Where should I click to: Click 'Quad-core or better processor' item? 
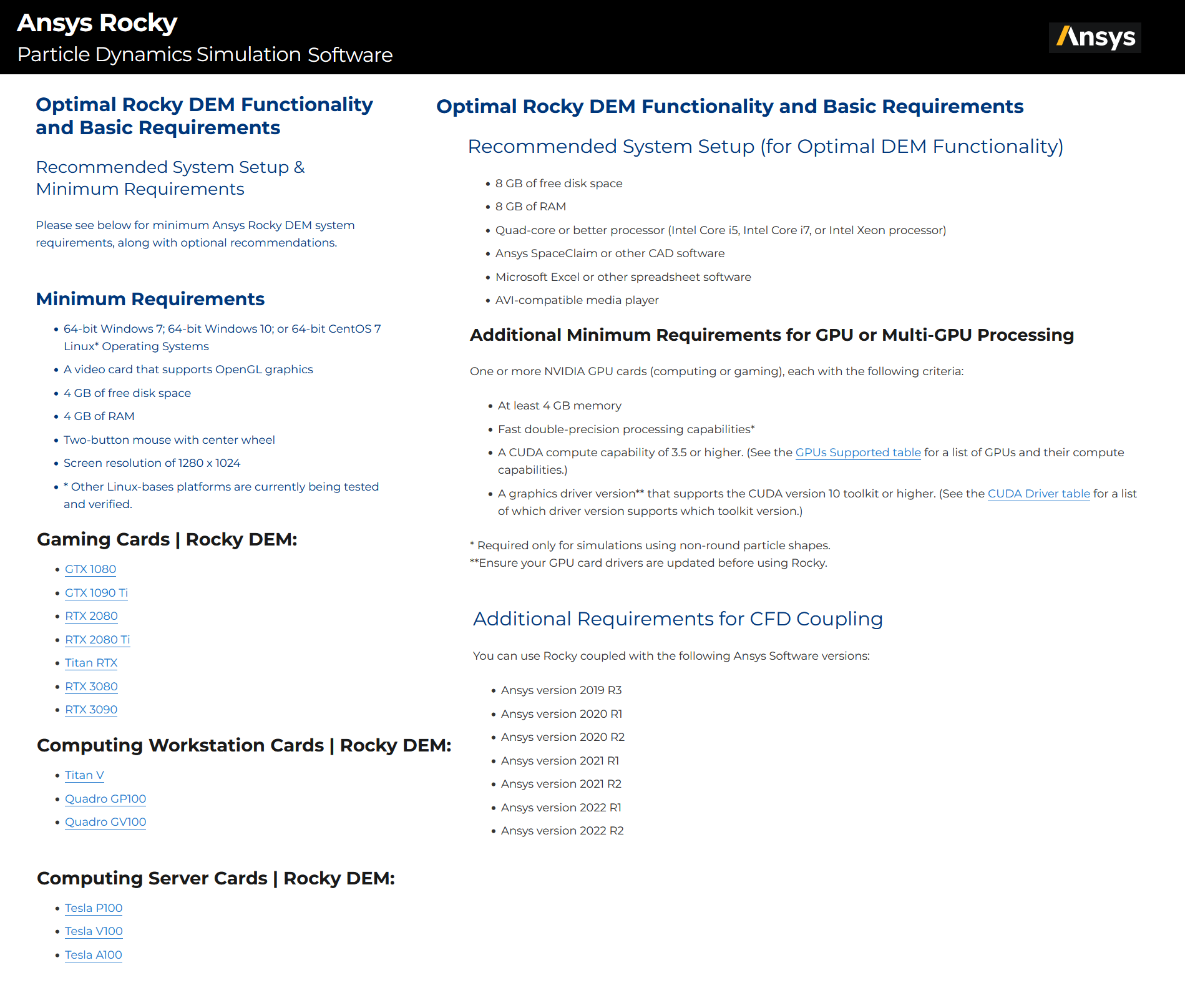point(721,230)
